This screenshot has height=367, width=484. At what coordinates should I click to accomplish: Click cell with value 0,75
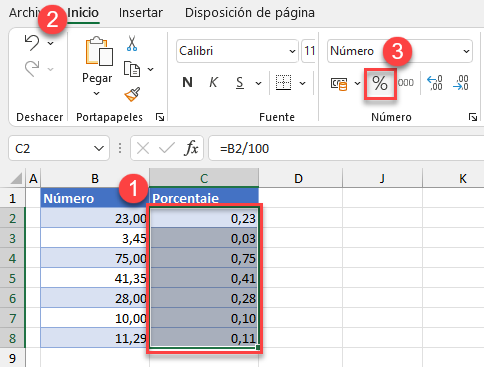click(204, 258)
